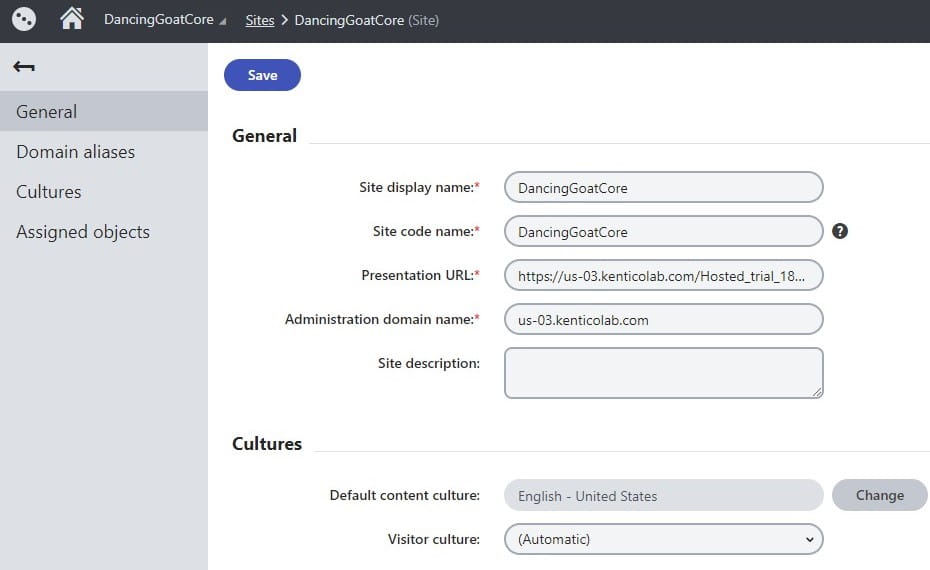Click into the Site description textarea

663,372
